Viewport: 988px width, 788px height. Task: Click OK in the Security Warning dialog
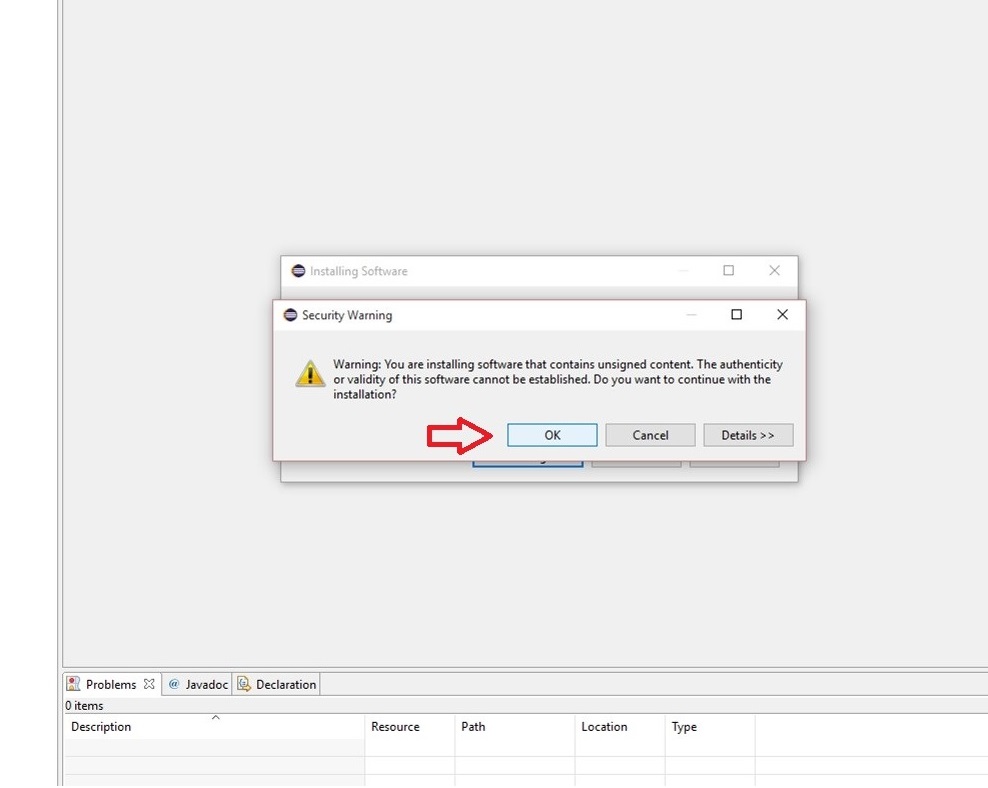pyautogui.click(x=552, y=435)
